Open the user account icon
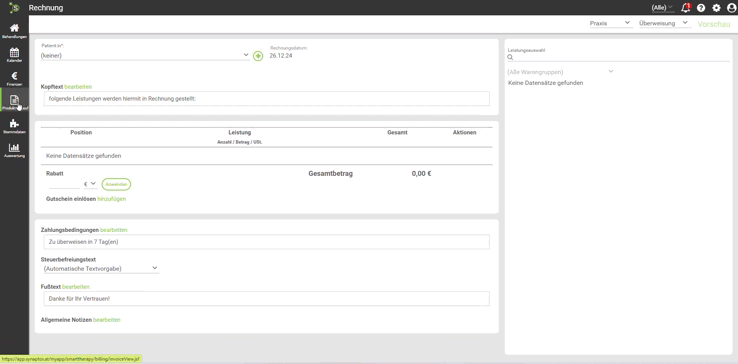The height and width of the screenshot is (364, 738). pos(731,8)
